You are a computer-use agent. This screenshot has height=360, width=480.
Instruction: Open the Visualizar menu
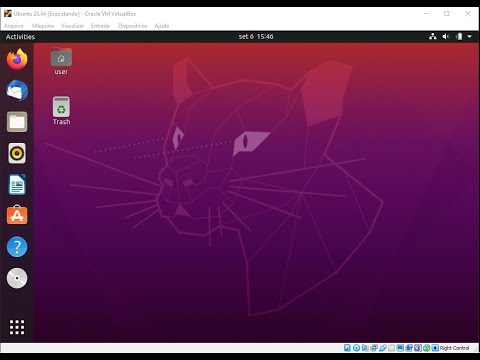72,26
